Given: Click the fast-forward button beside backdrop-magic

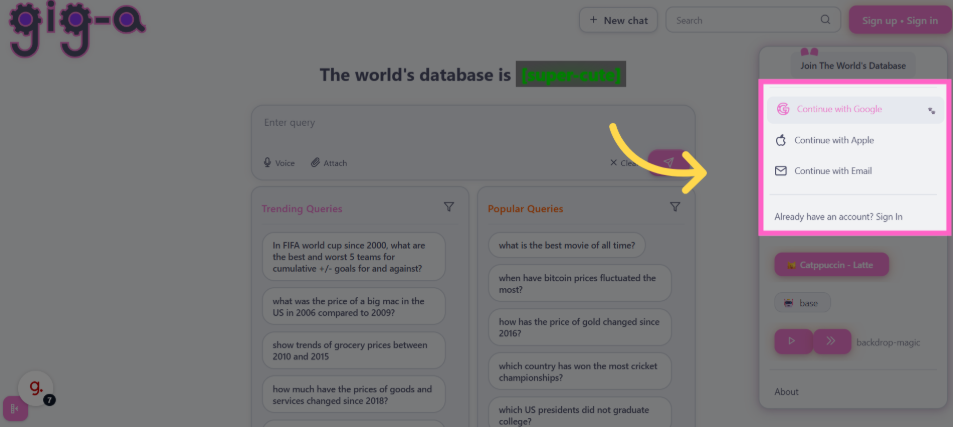Looking at the screenshot, I should [831, 341].
